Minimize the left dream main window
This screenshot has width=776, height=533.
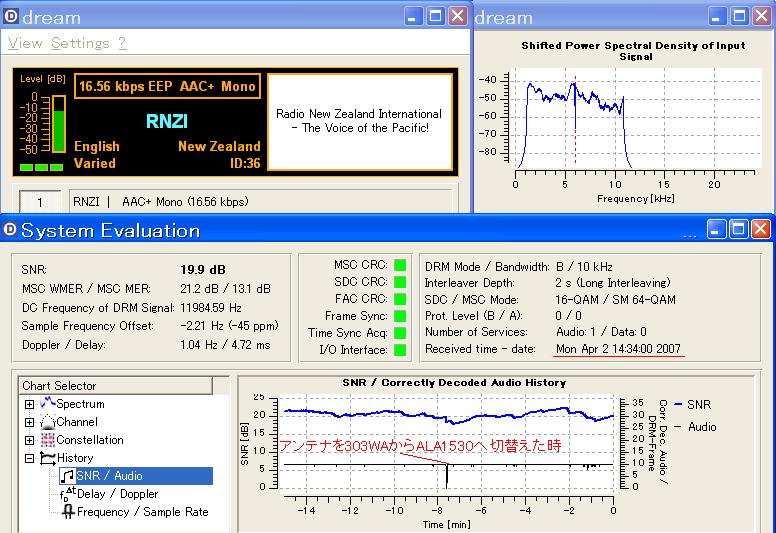pyautogui.click(x=413, y=16)
